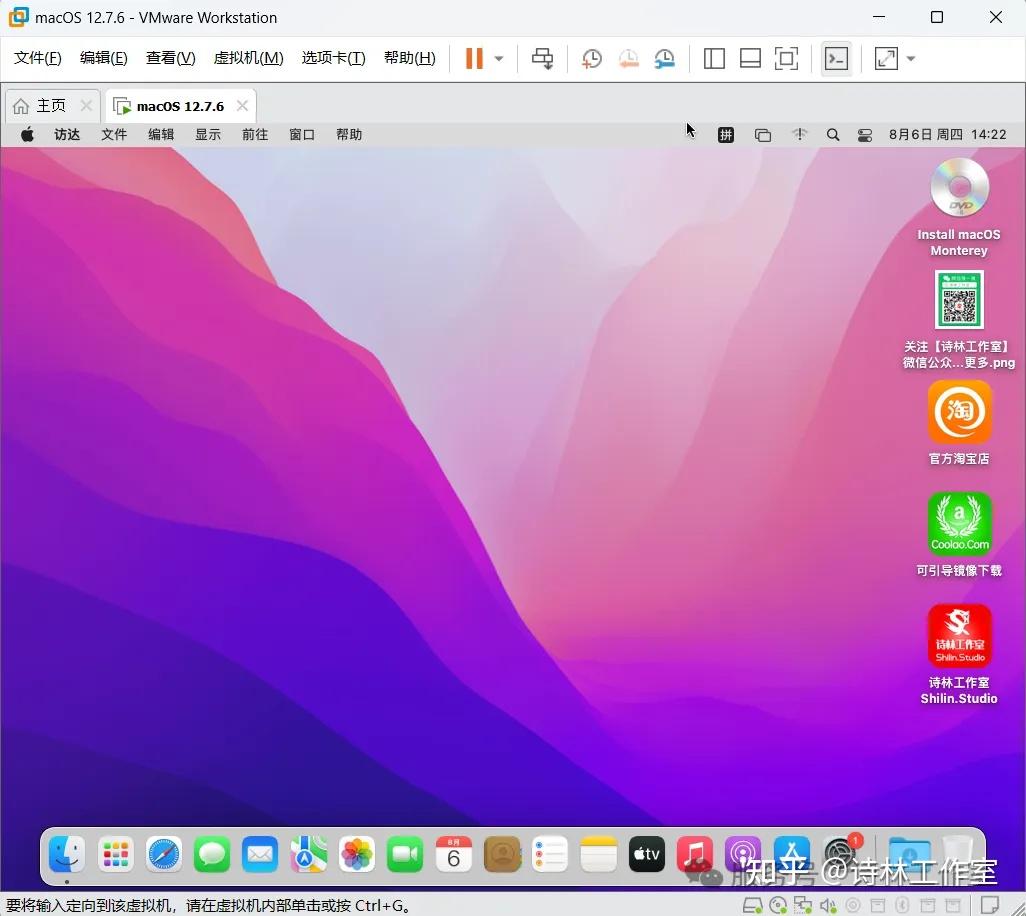Image resolution: width=1026 pixels, height=916 pixels.
Task: Open Notes from the Dock
Action: pyautogui.click(x=598, y=854)
